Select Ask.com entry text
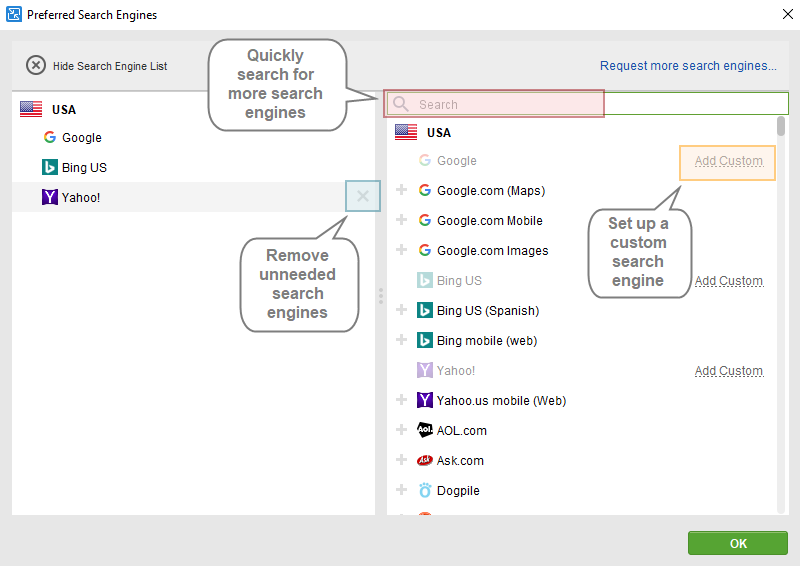Screen dimensions: 800x566 [460, 461]
